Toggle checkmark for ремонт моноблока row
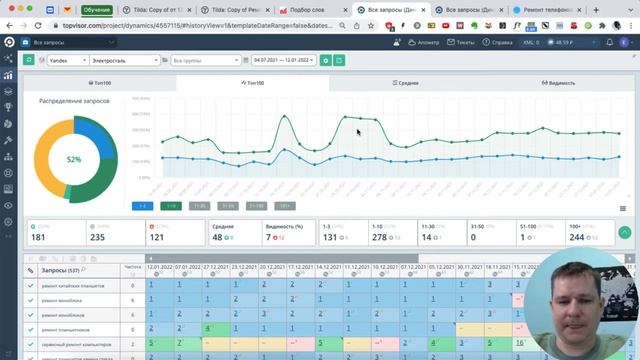 [31, 300]
